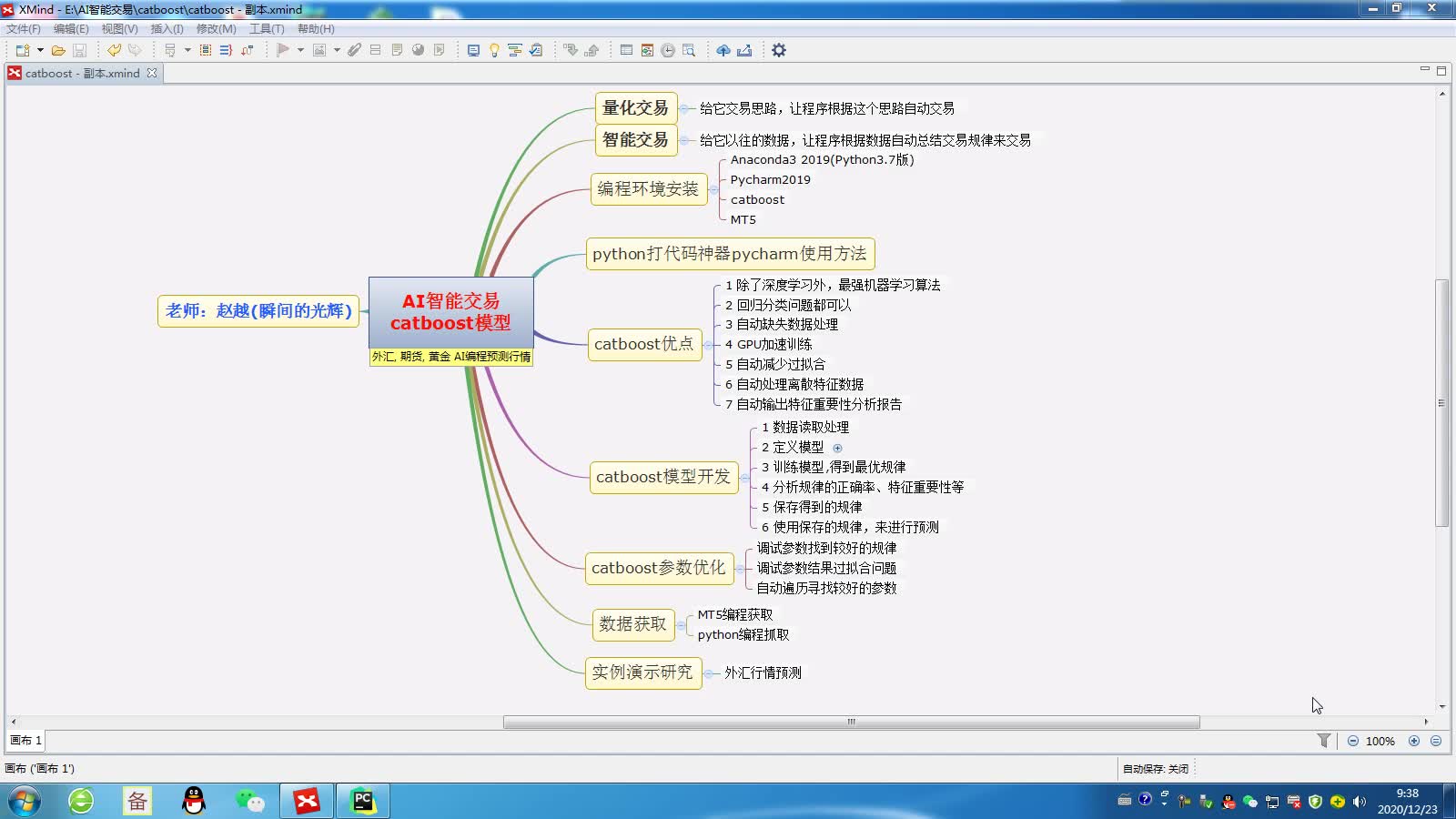This screenshot has height=819, width=1456.
Task: Click the Drill up icon
Action: click(x=591, y=50)
